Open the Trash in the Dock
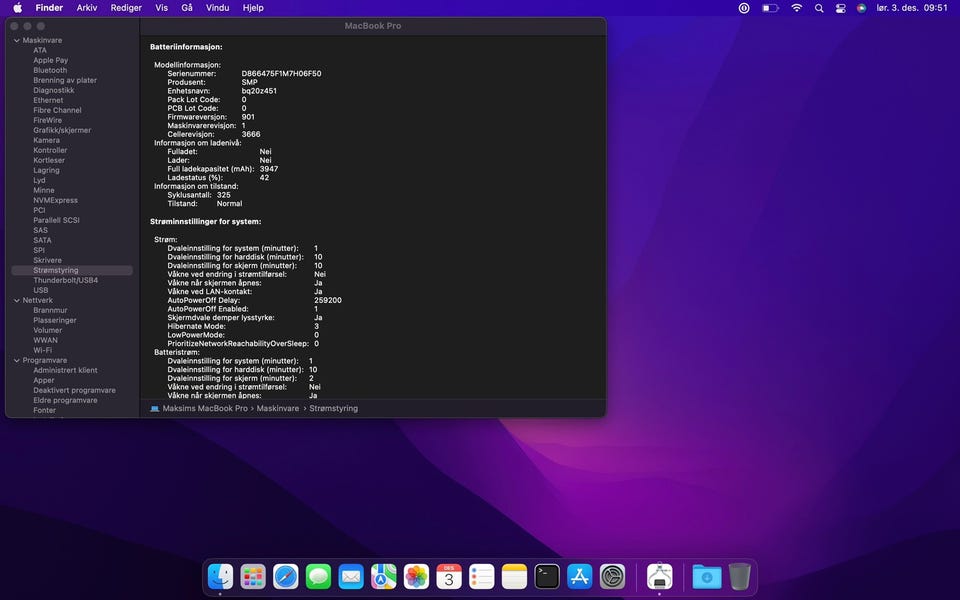 (739, 577)
